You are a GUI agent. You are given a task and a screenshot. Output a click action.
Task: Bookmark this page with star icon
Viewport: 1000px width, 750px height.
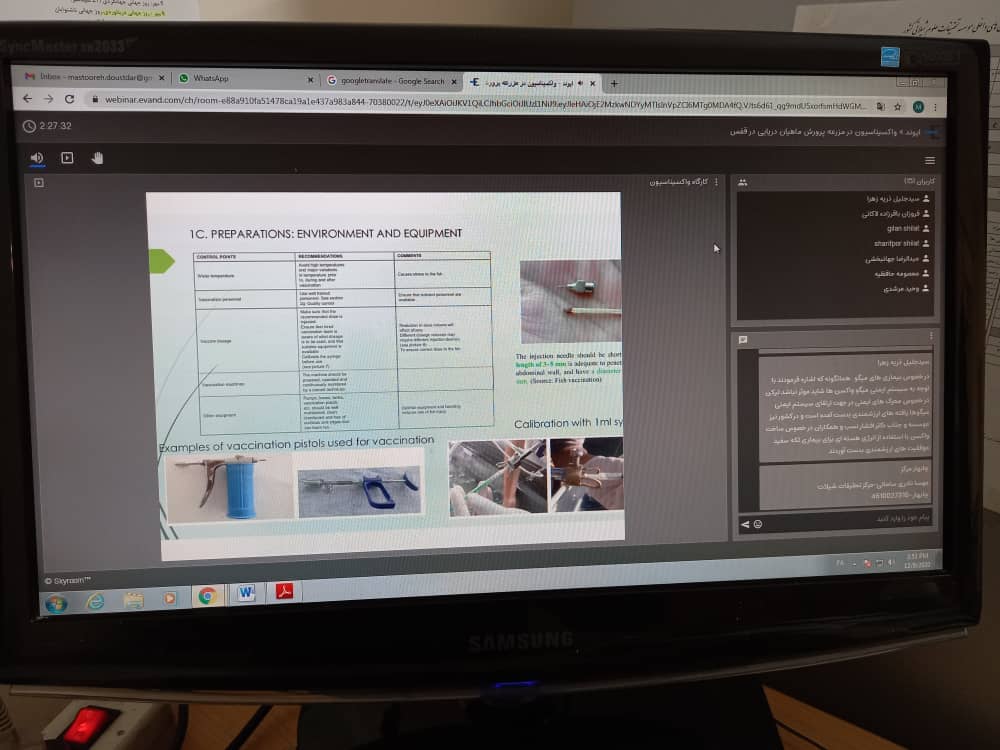click(x=898, y=106)
